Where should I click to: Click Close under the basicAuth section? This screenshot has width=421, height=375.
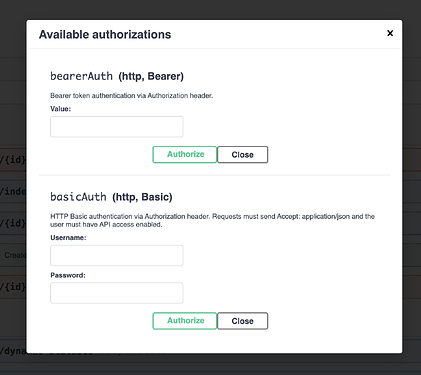[x=243, y=321]
